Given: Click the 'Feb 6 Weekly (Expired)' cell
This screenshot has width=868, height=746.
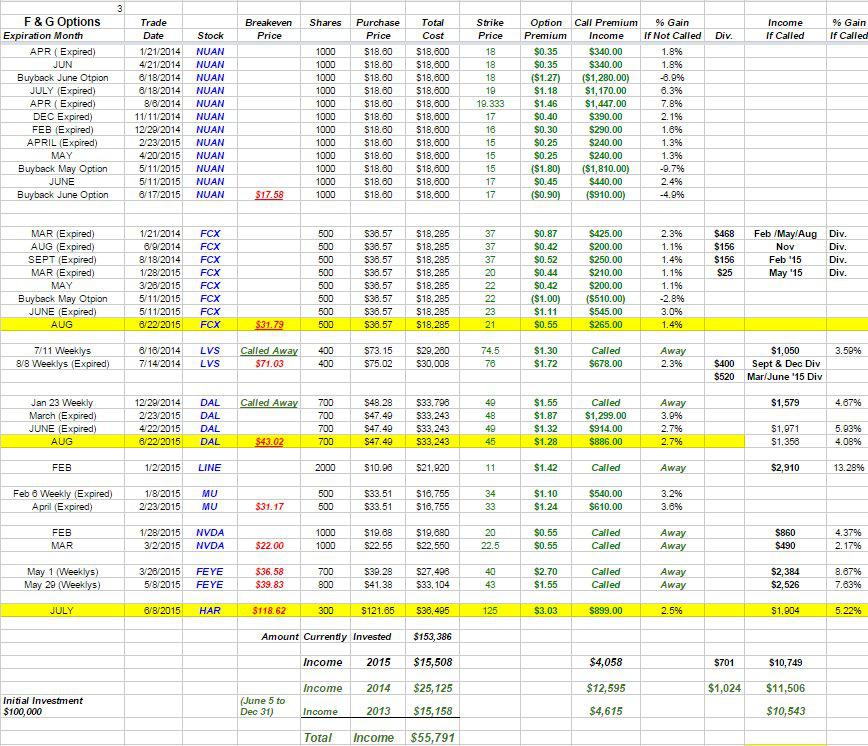Looking at the screenshot, I should click(x=63, y=494).
